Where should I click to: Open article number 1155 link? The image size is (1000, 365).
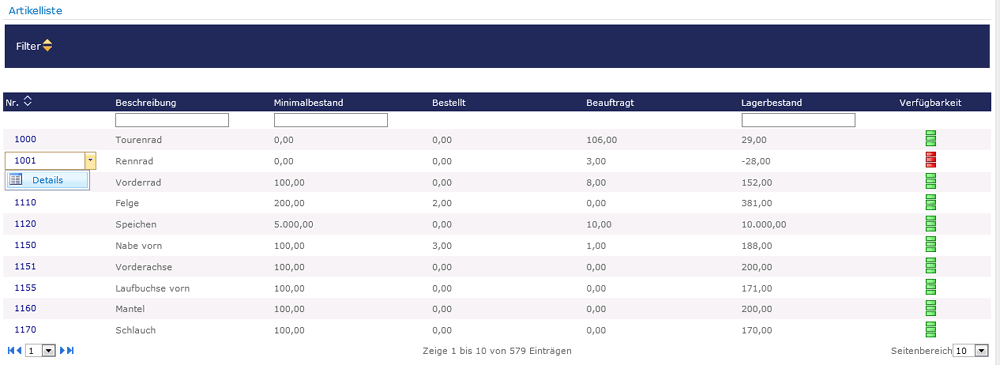(x=26, y=288)
